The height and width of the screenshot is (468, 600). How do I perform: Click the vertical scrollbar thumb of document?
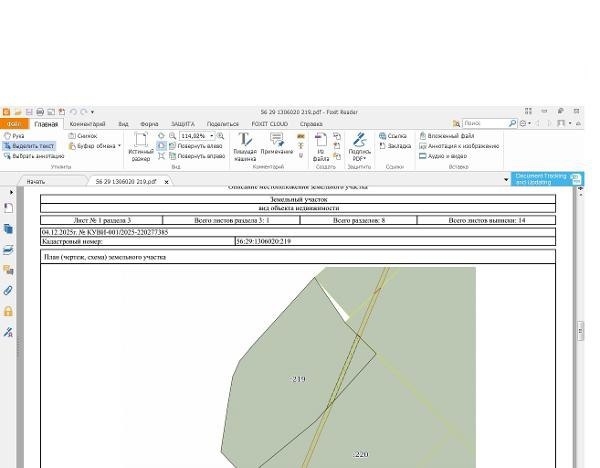coord(580,331)
